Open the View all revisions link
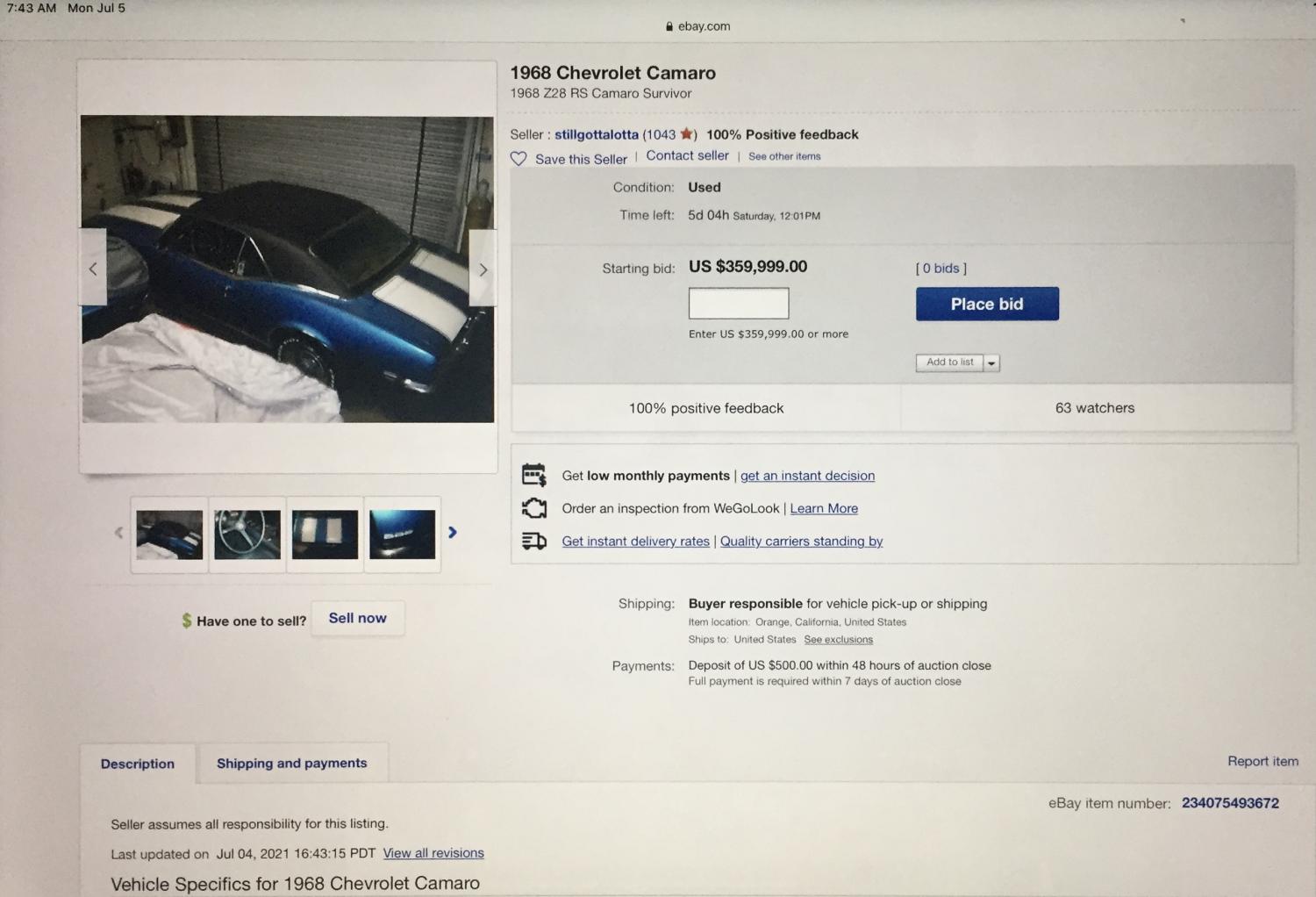The image size is (1316, 897). click(433, 853)
